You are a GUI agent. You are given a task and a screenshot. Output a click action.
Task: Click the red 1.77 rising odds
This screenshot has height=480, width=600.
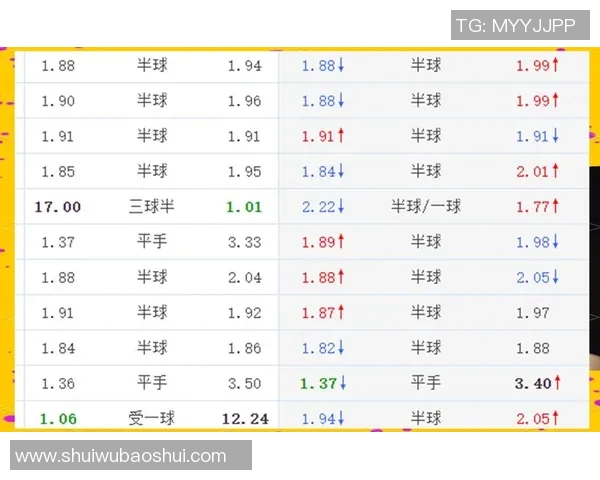tap(537, 207)
